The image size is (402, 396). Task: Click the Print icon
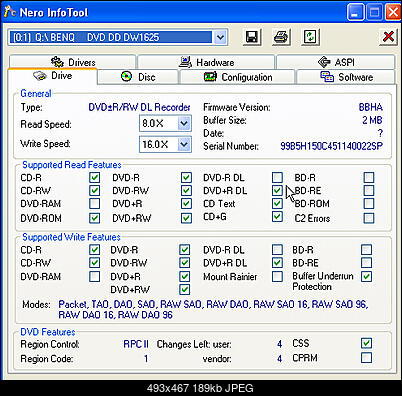(x=281, y=37)
